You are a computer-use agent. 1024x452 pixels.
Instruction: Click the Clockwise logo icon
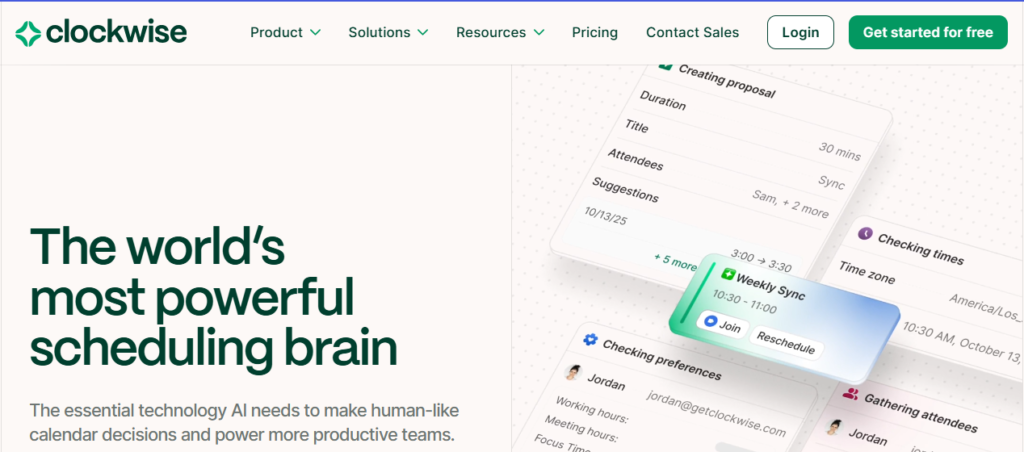pos(28,33)
